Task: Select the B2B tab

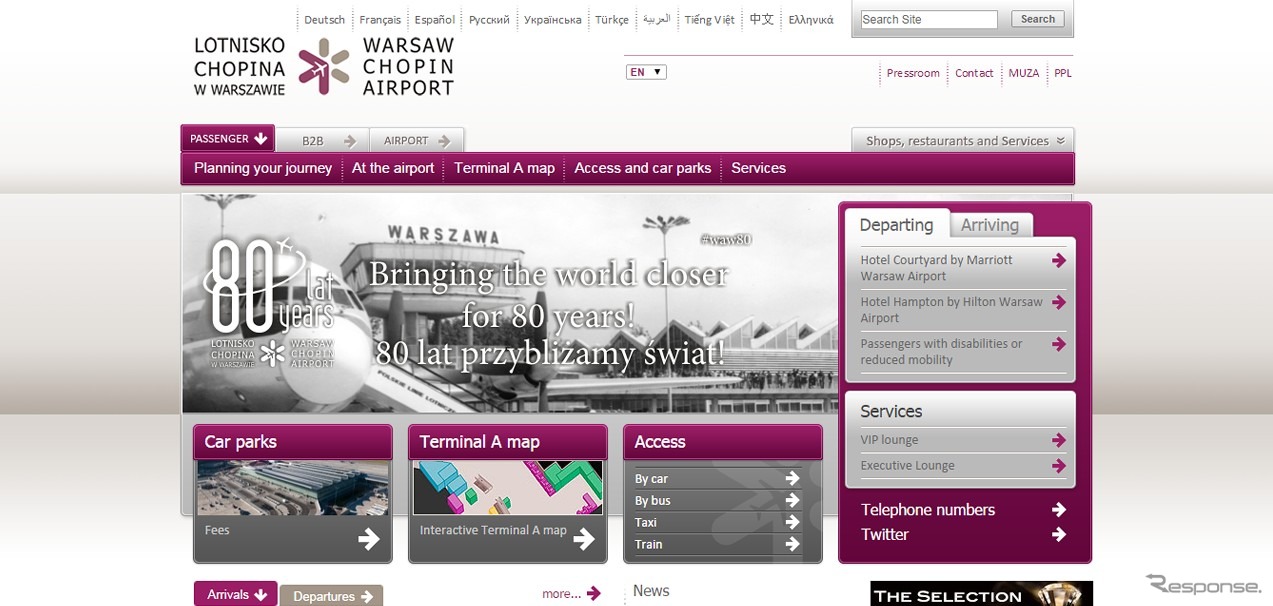Action: coord(323,141)
